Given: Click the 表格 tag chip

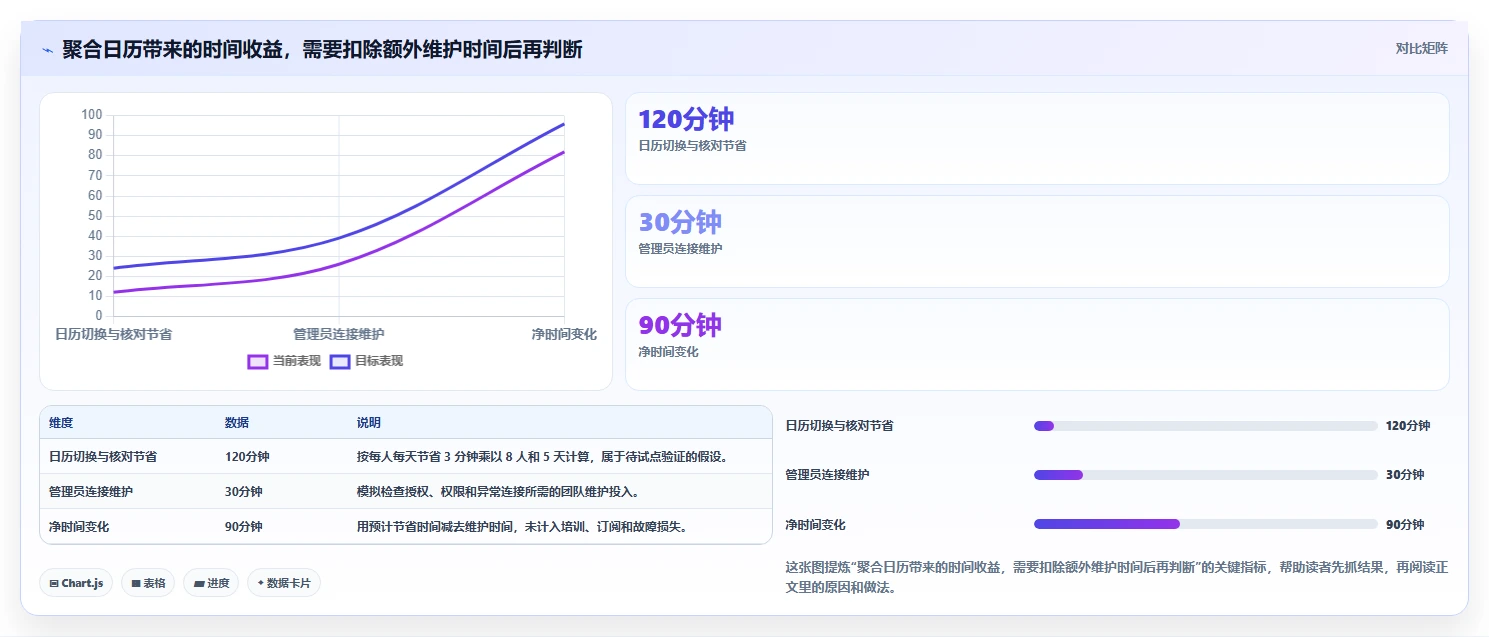Looking at the screenshot, I should click(148, 583).
